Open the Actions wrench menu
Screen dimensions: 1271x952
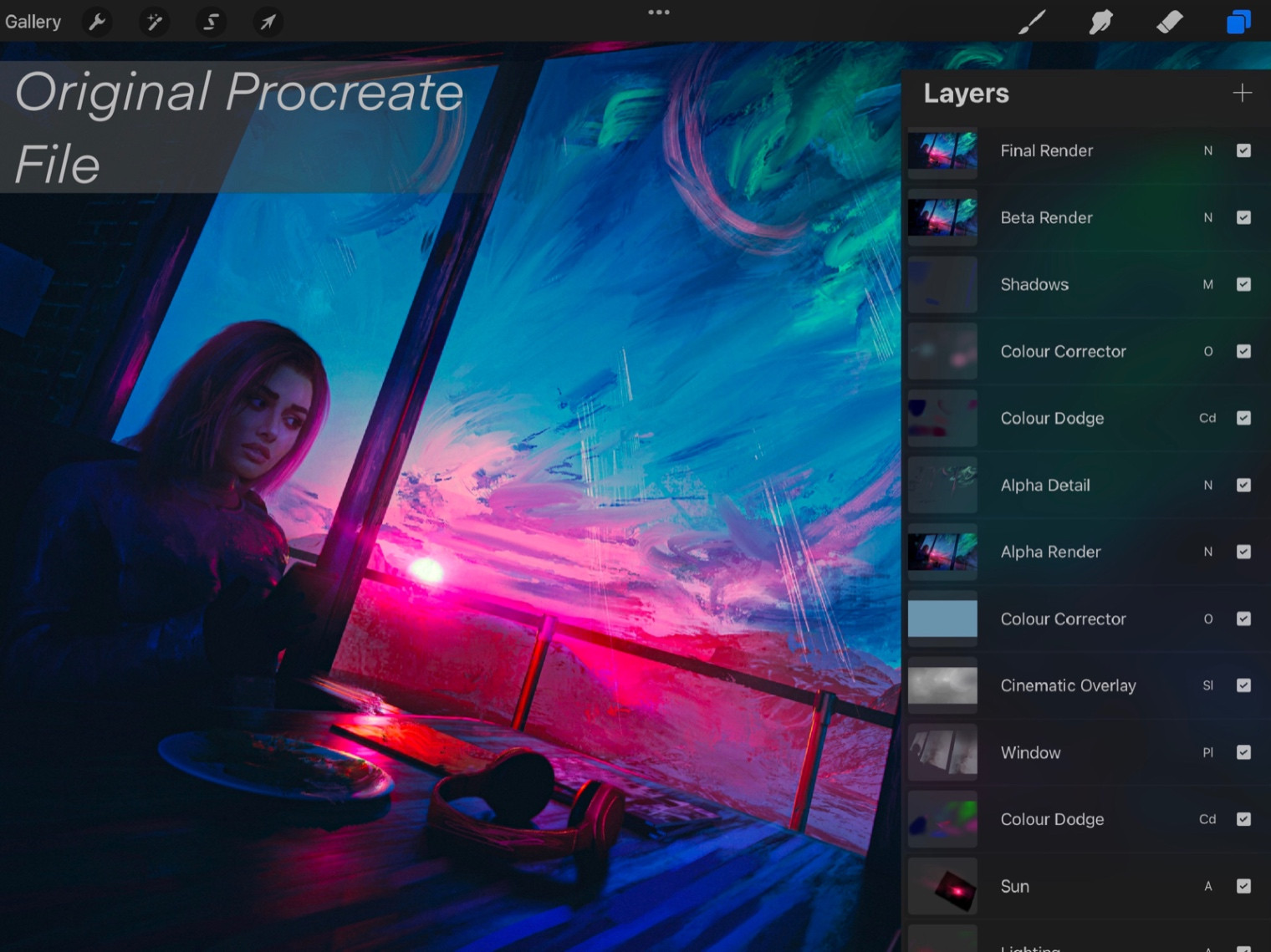[97, 22]
